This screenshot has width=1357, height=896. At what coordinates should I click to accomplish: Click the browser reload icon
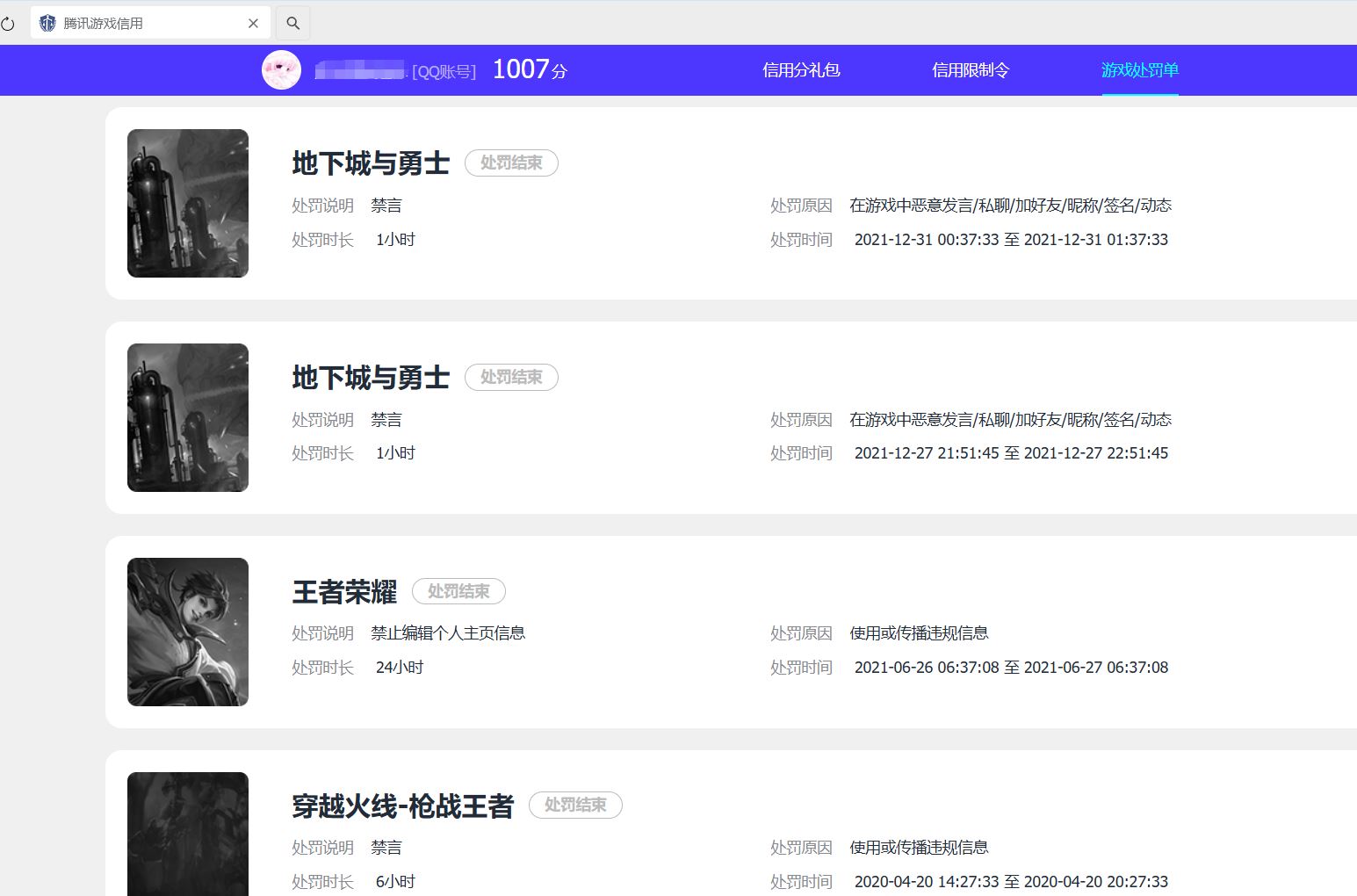8,24
